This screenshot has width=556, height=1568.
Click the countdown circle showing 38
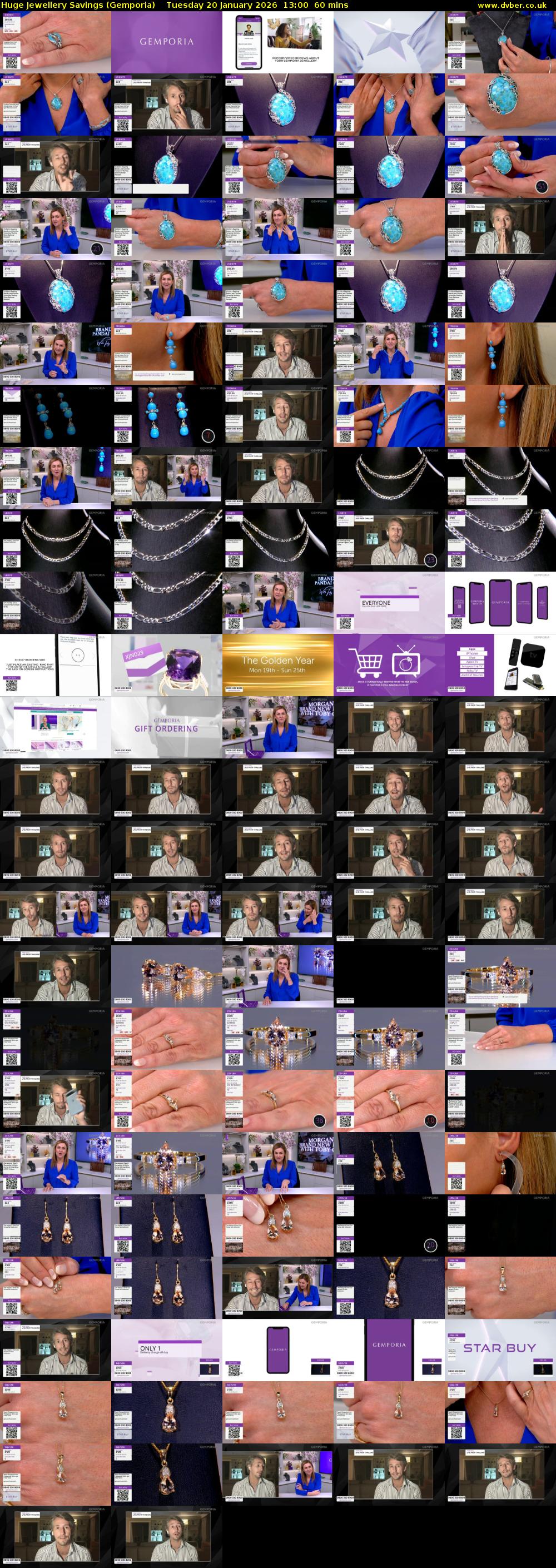(319, 1120)
